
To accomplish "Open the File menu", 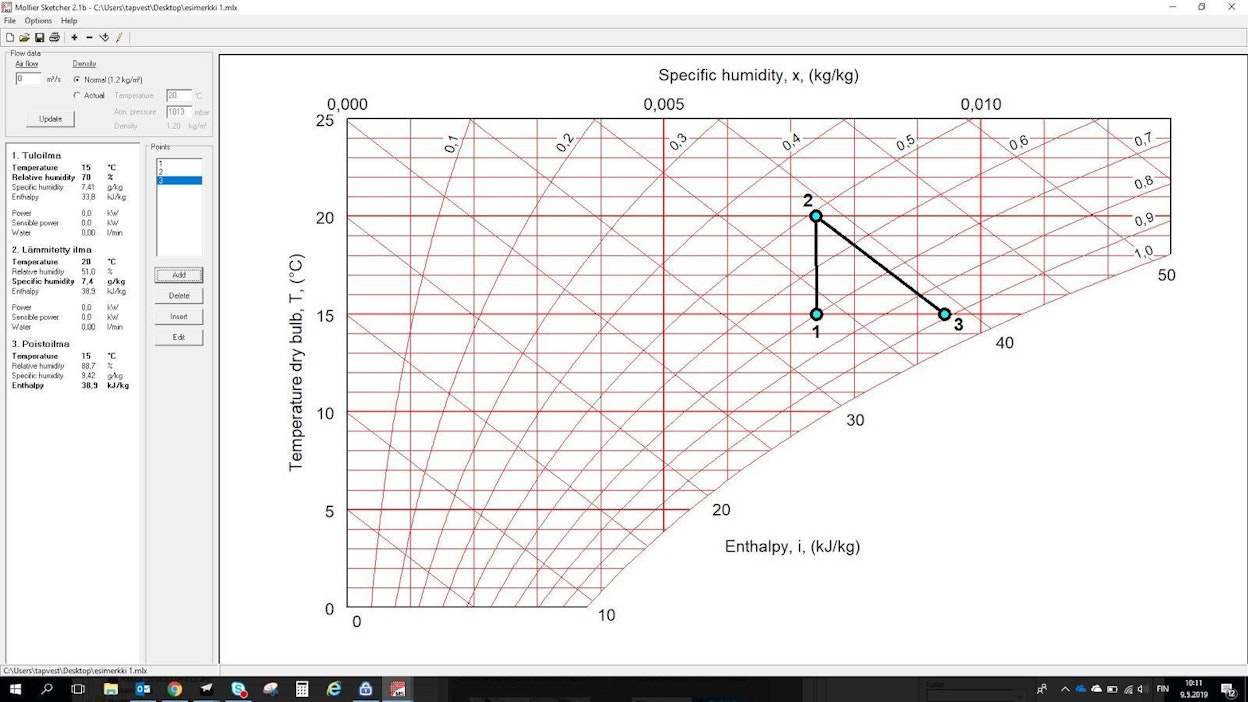I will pos(10,21).
